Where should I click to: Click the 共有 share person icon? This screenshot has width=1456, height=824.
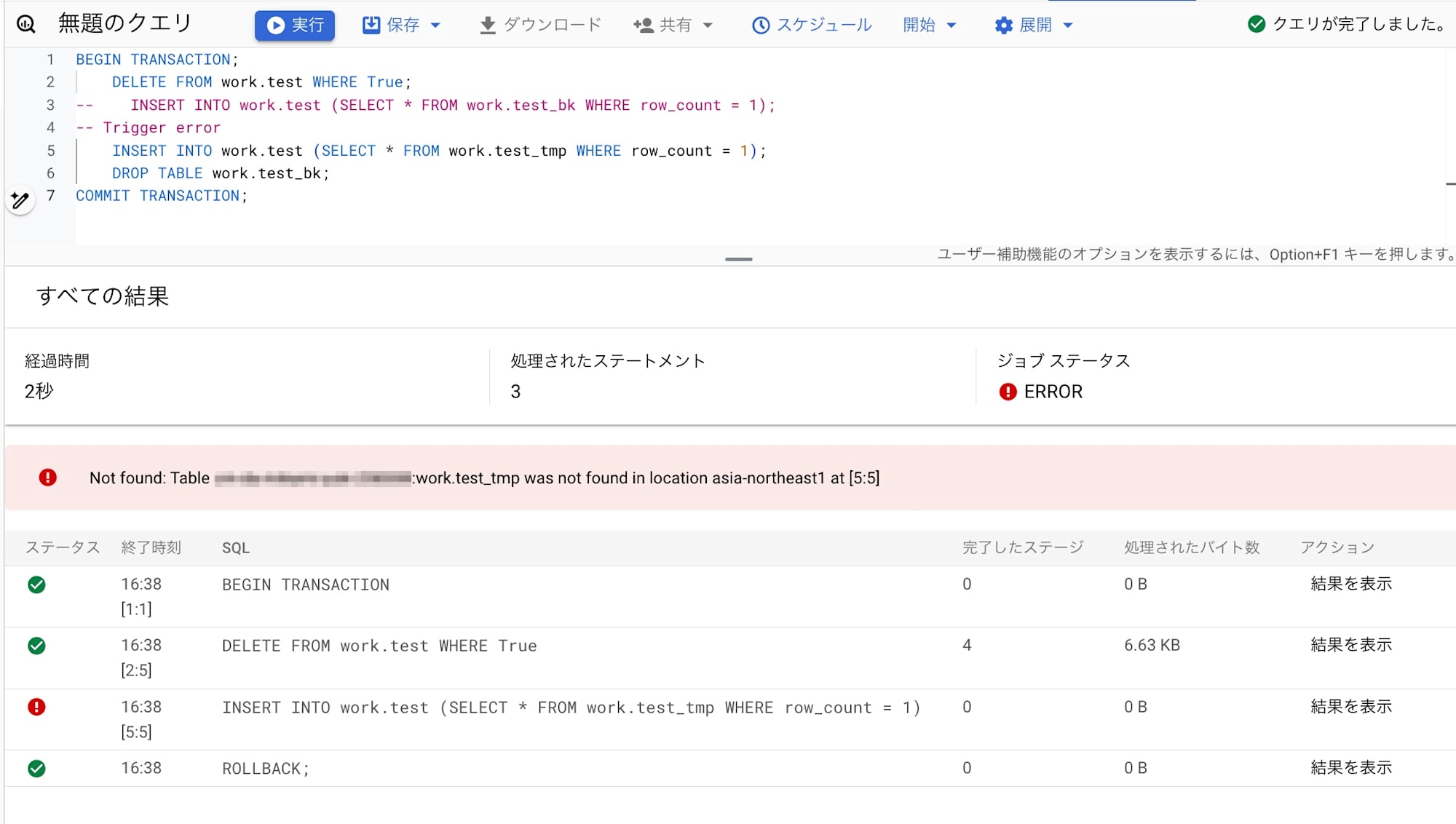[x=643, y=25]
